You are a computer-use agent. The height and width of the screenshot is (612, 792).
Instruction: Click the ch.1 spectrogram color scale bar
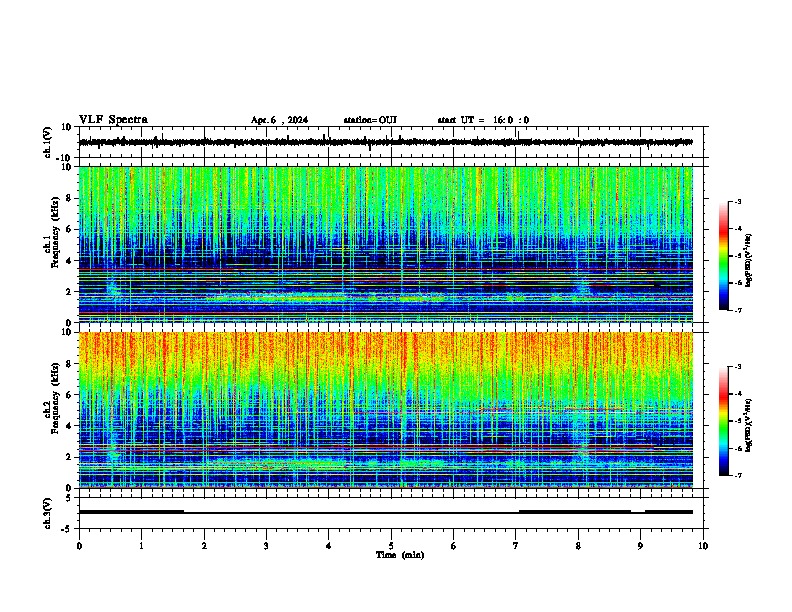tap(724, 256)
